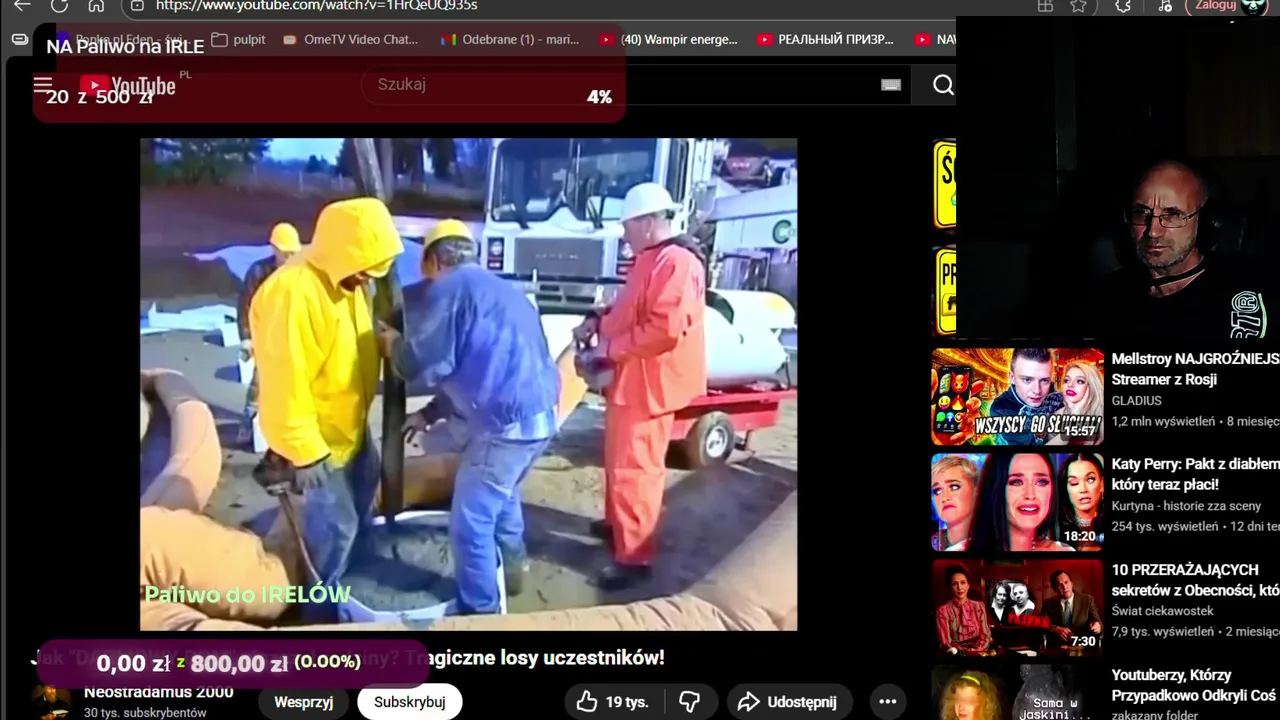Open Katy Perry: Pakt z diabłem title
This screenshot has height=720, width=1280.
[x=1195, y=474]
